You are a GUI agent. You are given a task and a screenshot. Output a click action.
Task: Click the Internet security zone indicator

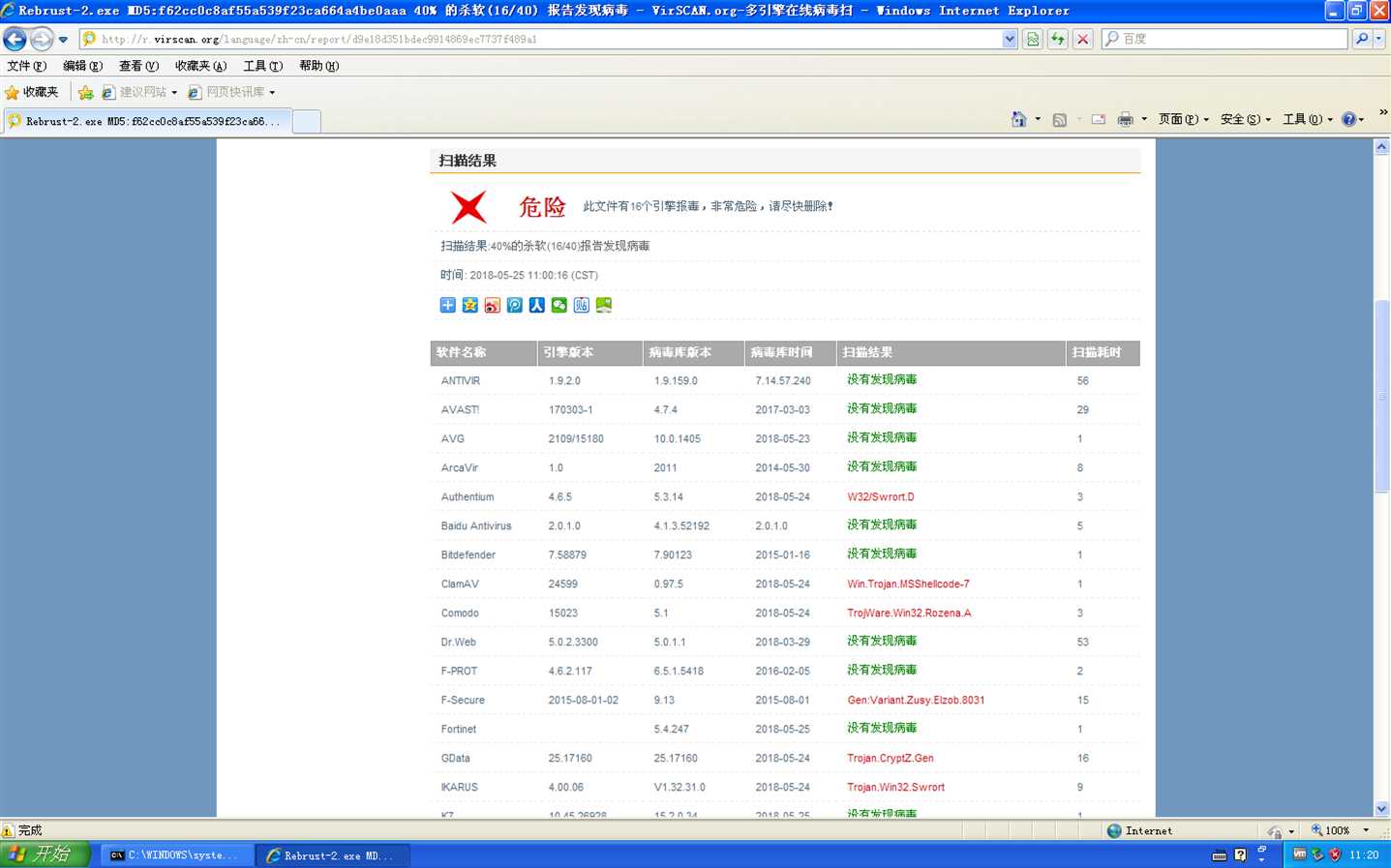1139,830
